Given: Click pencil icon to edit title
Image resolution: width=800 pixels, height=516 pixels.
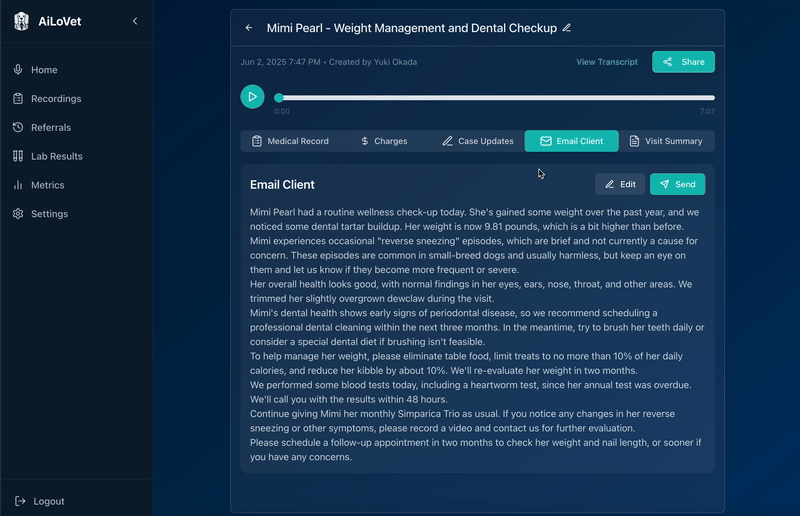Looking at the screenshot, I should [567, 28].
